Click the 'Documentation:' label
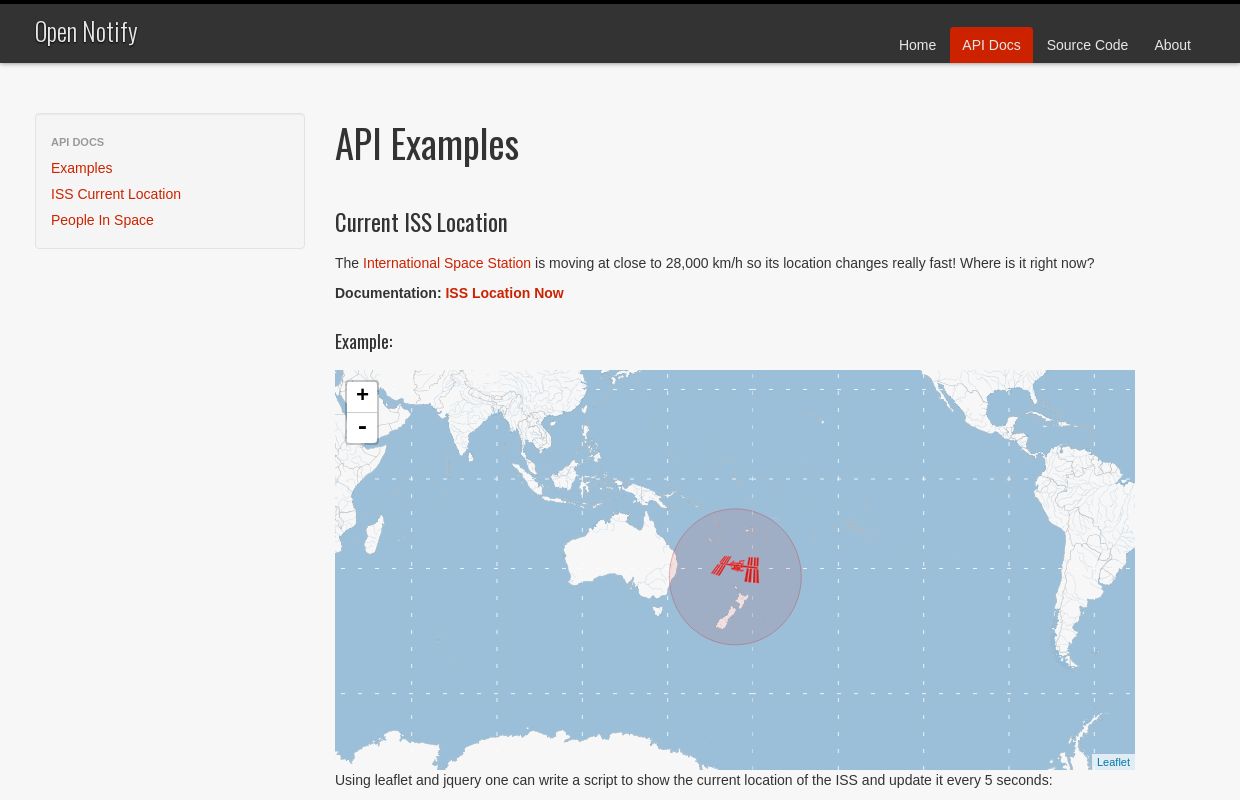Image resolution: width=1240 pixels, height=800 pixels. point(388,293)
